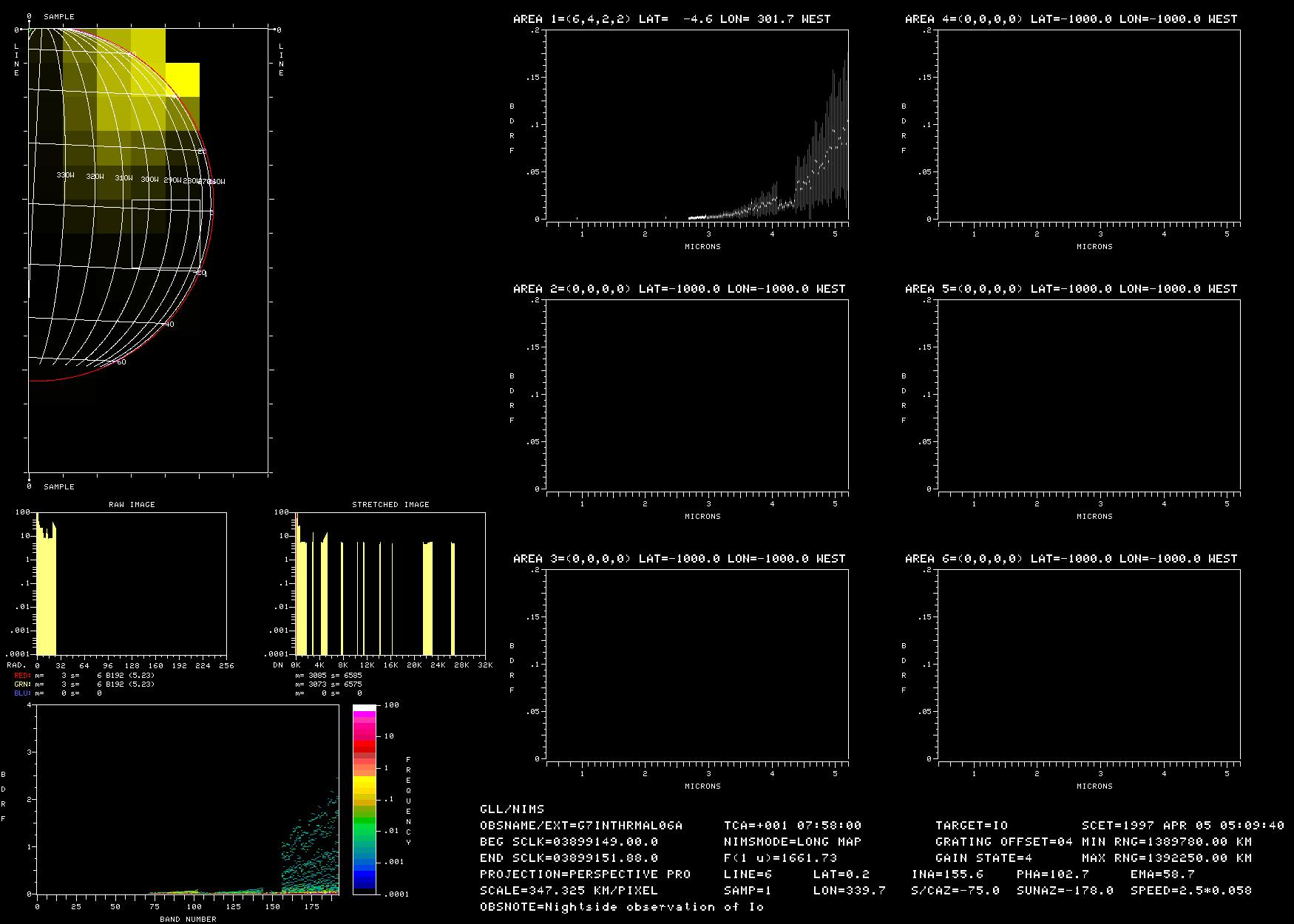1294x924 pixels.
Task: Click the TARGET=IO label
Action: (971, 826)
